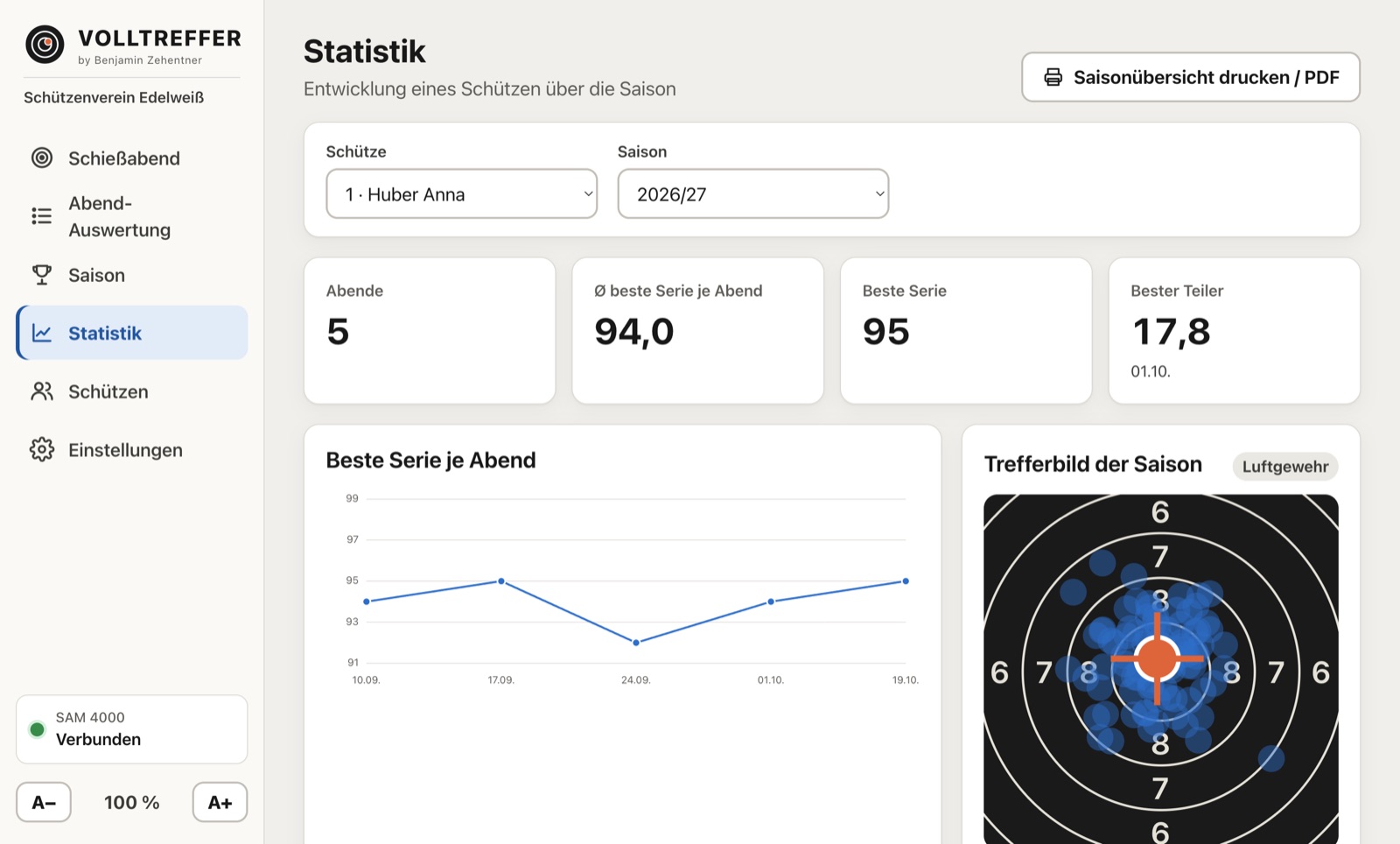Image resolution: width=1400 pixels, height=844 pixels.
Task: Click the Abend-Auswertung list icon
Action: click(x=42, y=216)
